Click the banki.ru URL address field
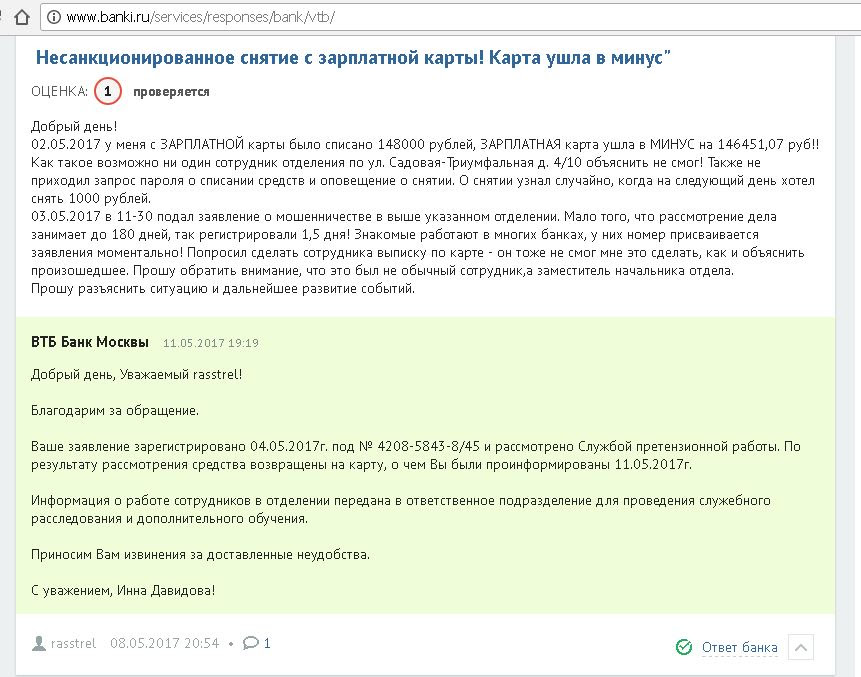 [450, 18]
